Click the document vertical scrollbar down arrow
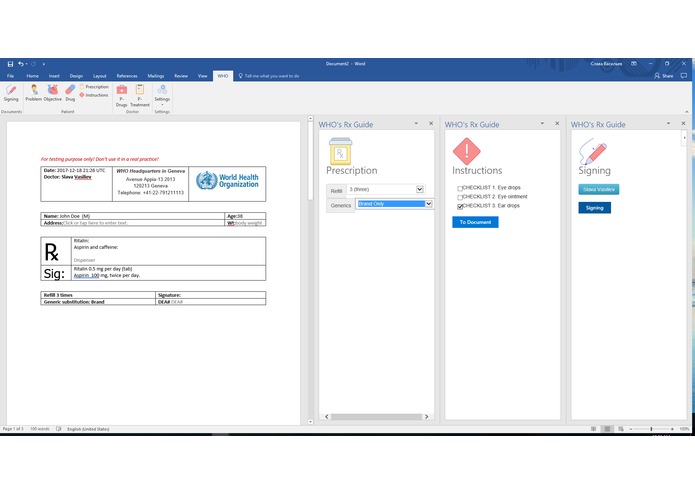 point(310,422)
